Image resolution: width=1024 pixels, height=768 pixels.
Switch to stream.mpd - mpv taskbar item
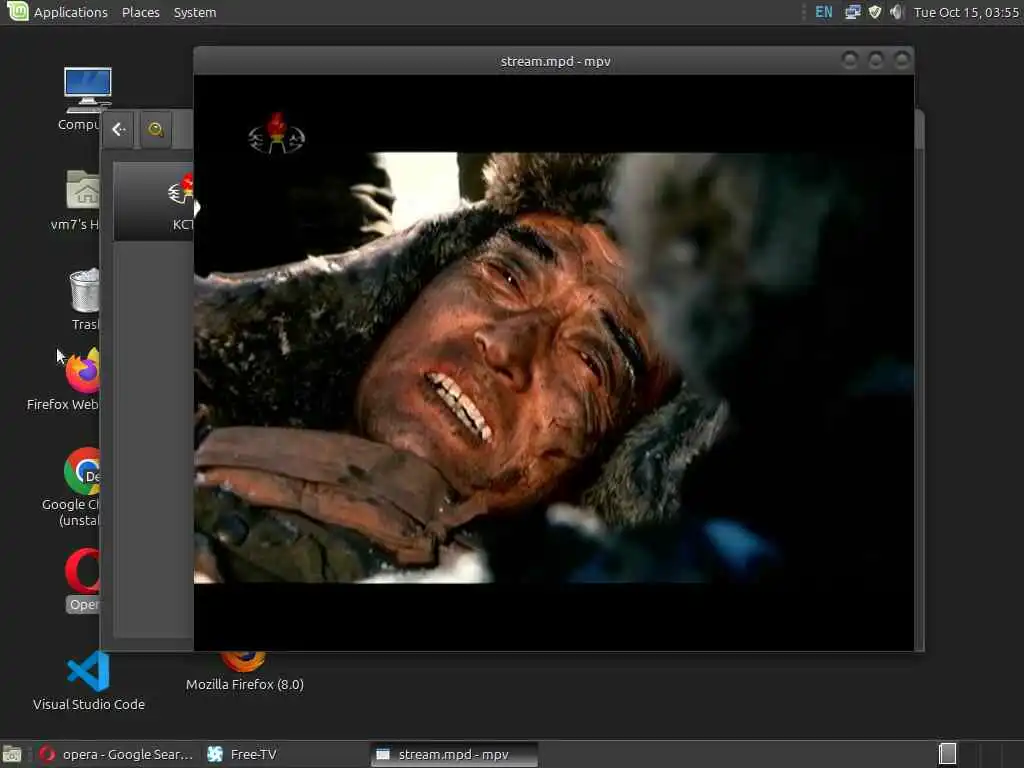454,754
